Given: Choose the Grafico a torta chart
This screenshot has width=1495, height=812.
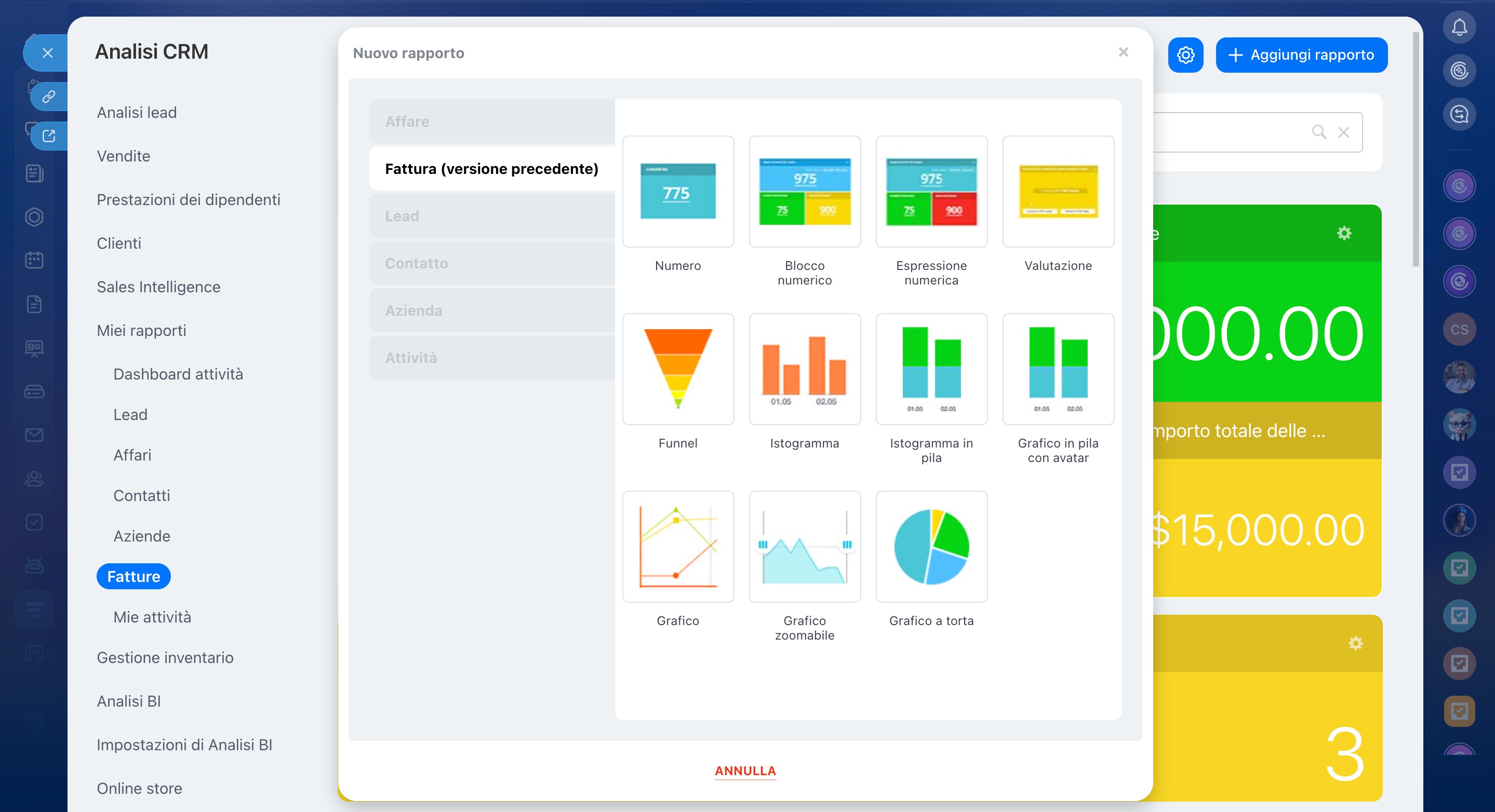Looking at the screenshot, I should [x=931, y=546].
